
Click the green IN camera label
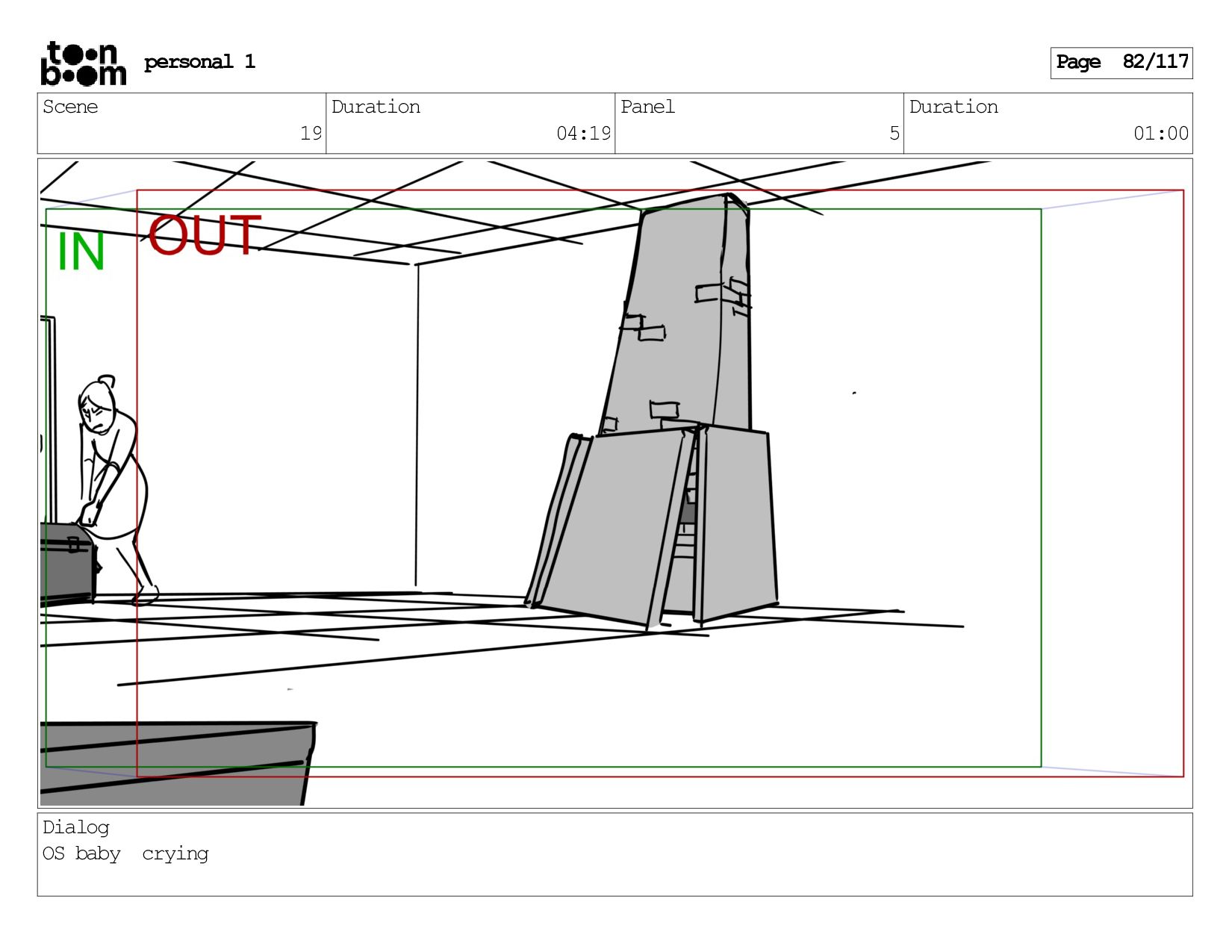pyautogui.click(x=81, y=252)
